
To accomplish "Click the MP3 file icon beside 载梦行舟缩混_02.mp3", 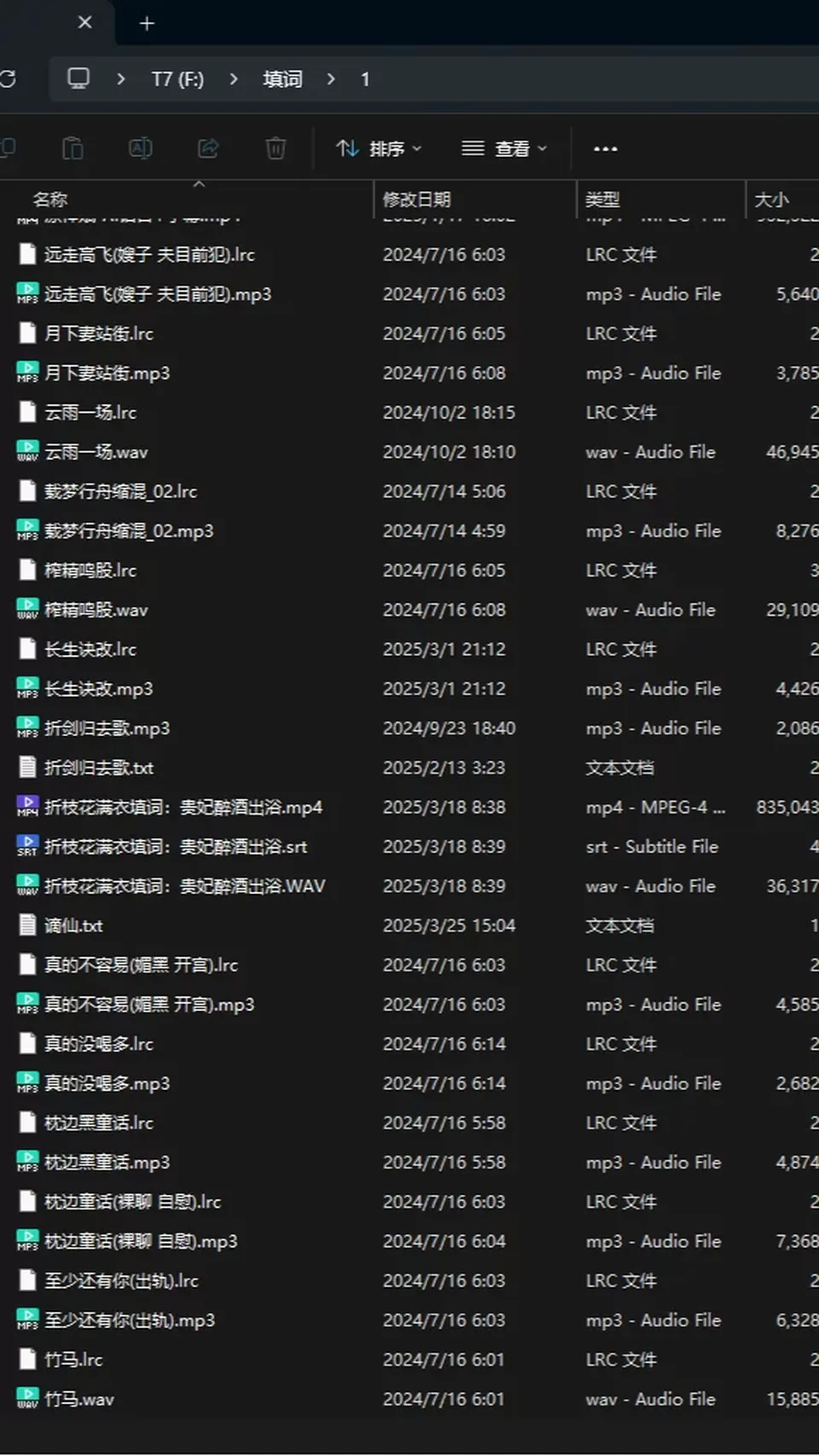I will (x=27, y=531).
